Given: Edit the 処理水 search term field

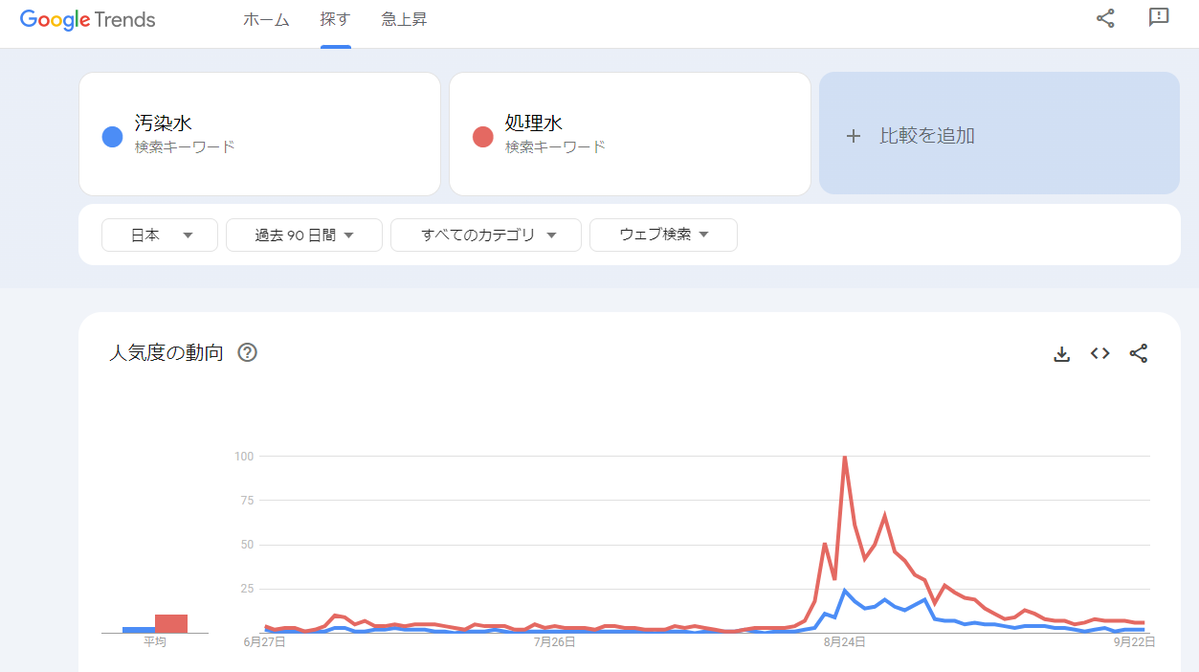Looking at the screenshot, I should [640, 124].
